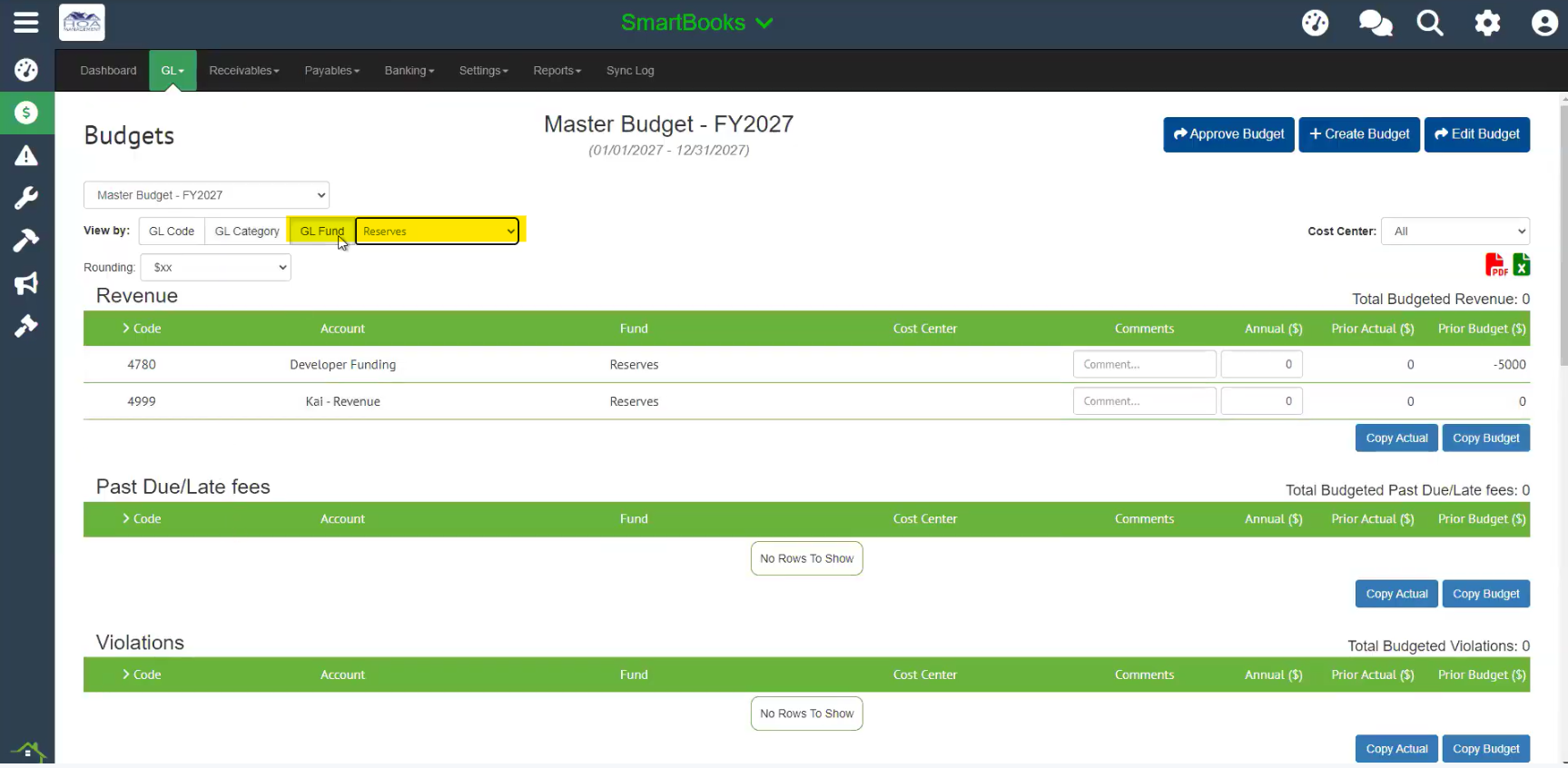
Task: Click Copy Actual under Past Due/Late fees
Action: tap(1396, 594)
